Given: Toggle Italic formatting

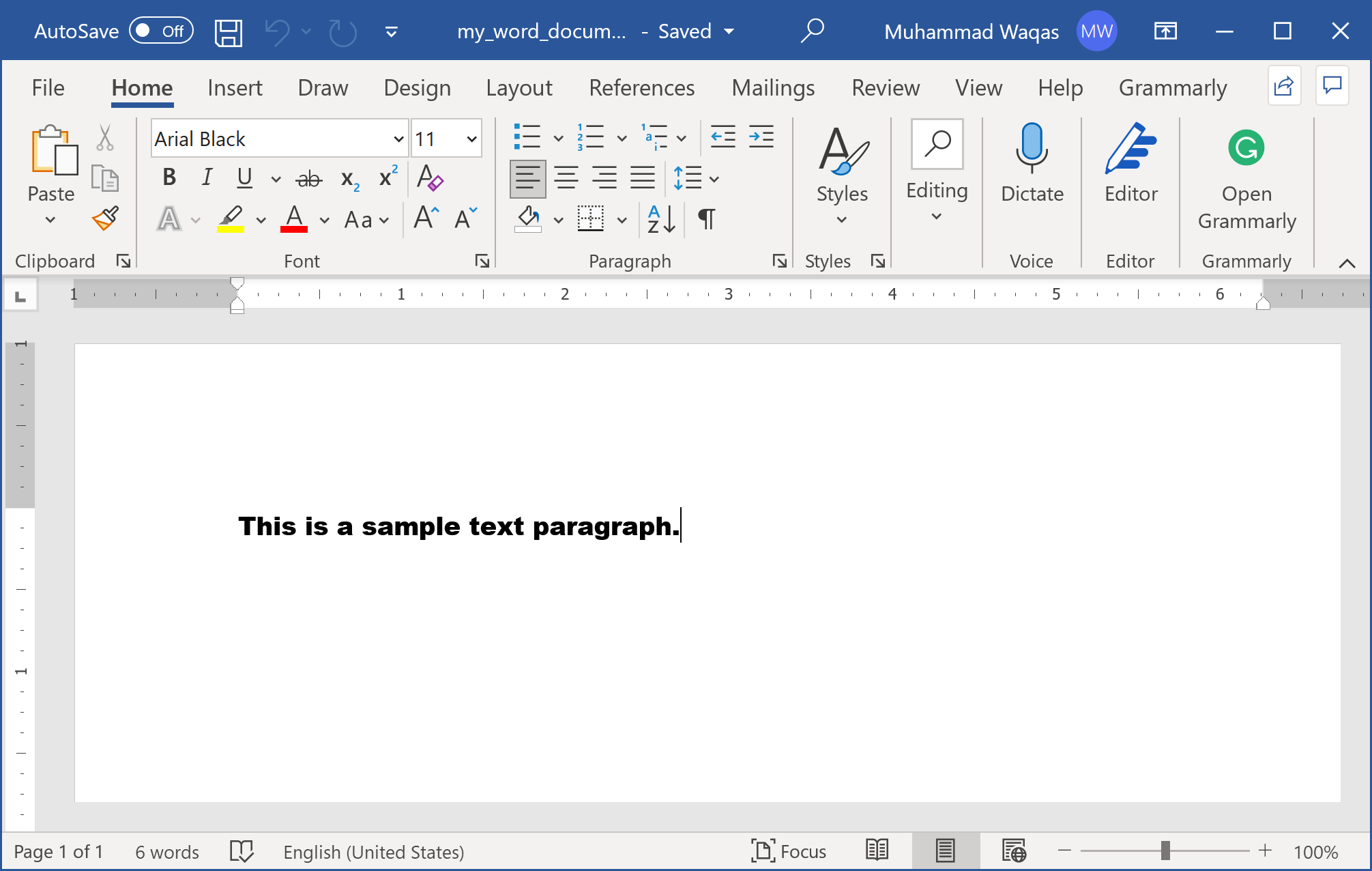Looking at the screenshot, I should click(207, 177).
